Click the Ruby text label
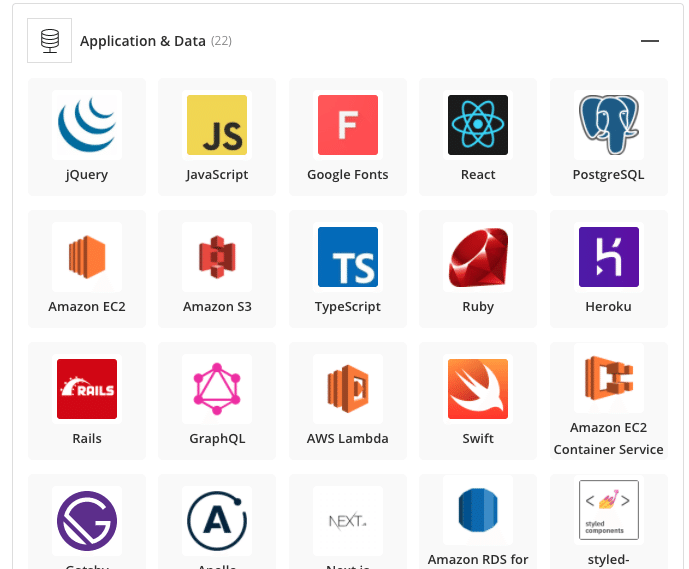Screen dimensions: 689x569 478,307
